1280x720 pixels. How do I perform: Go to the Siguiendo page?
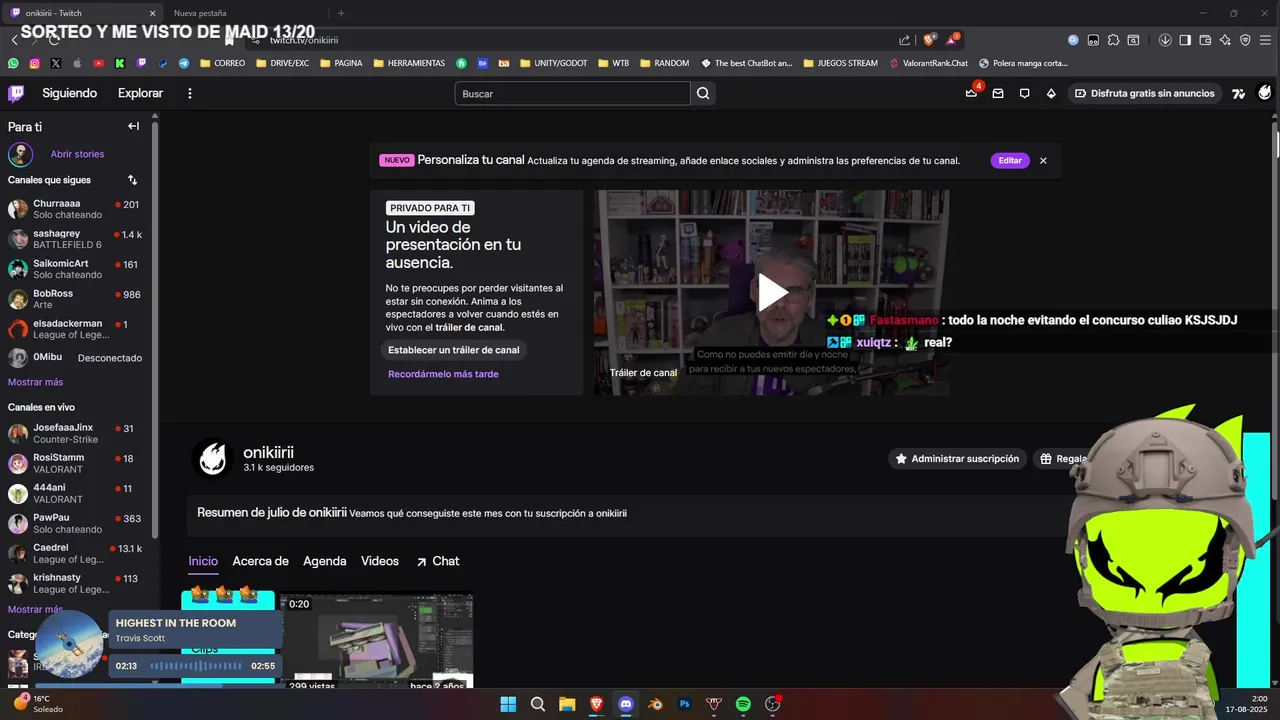click(70, 93)
